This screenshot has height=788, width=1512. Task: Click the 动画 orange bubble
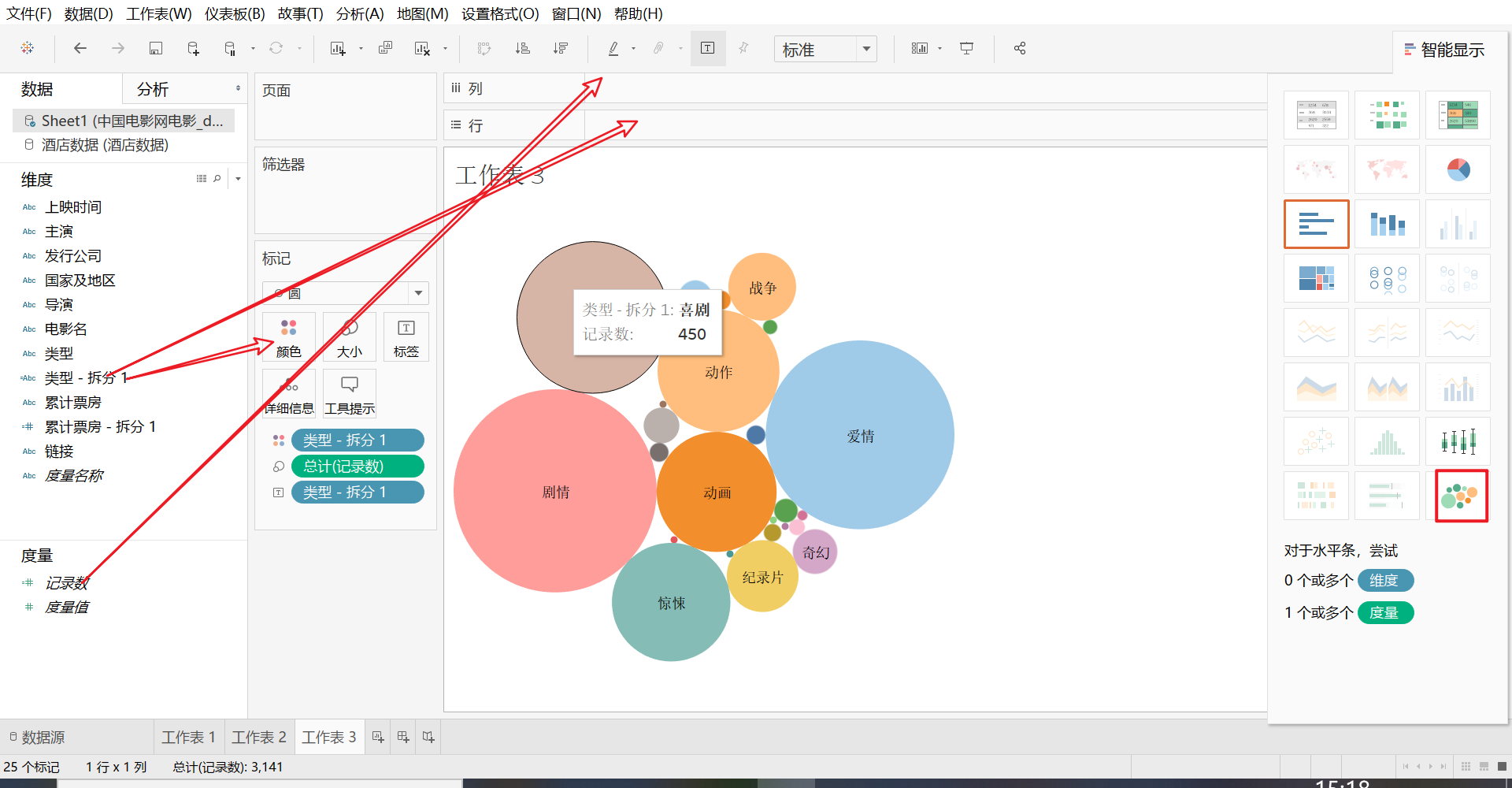(x=717, y=492)
